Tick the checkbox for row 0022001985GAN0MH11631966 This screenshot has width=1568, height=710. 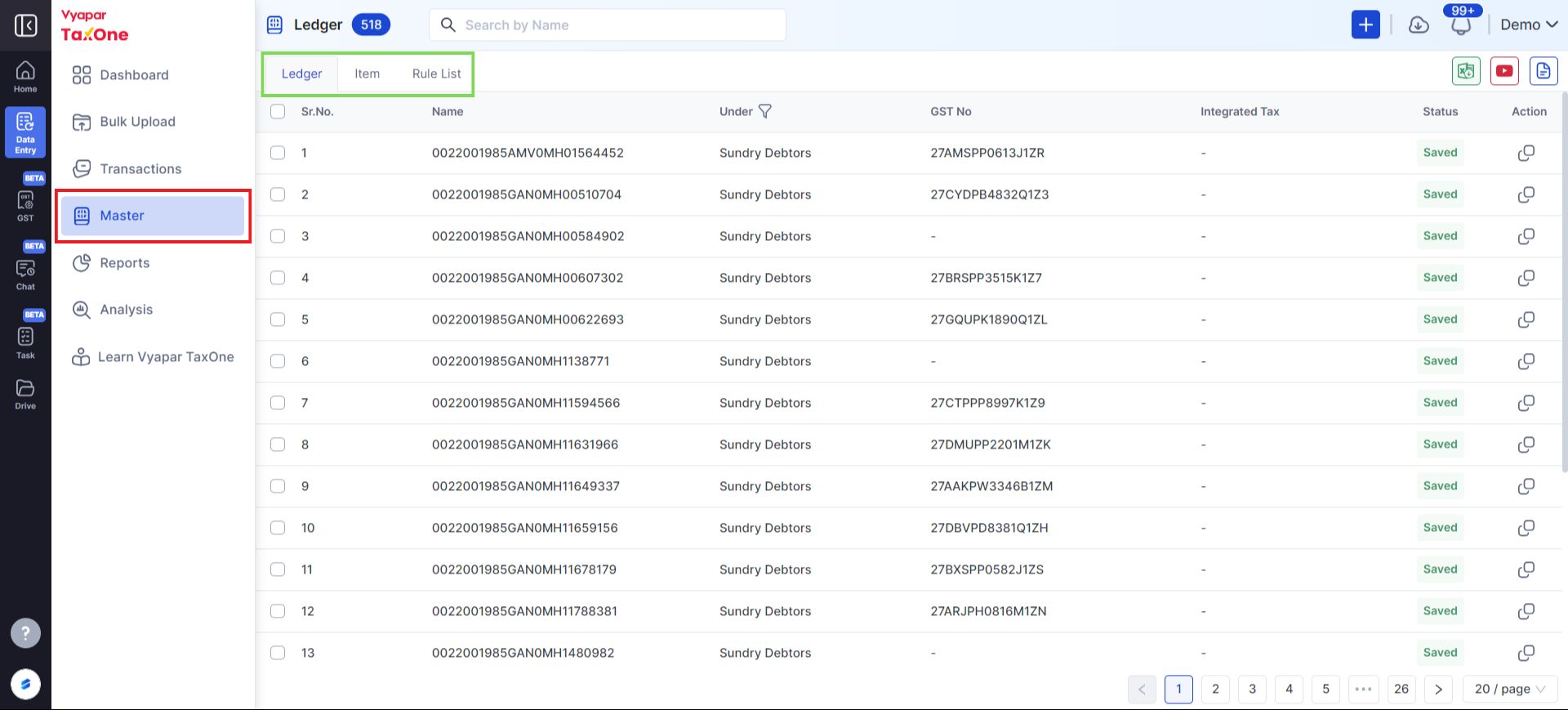(278, 444)
